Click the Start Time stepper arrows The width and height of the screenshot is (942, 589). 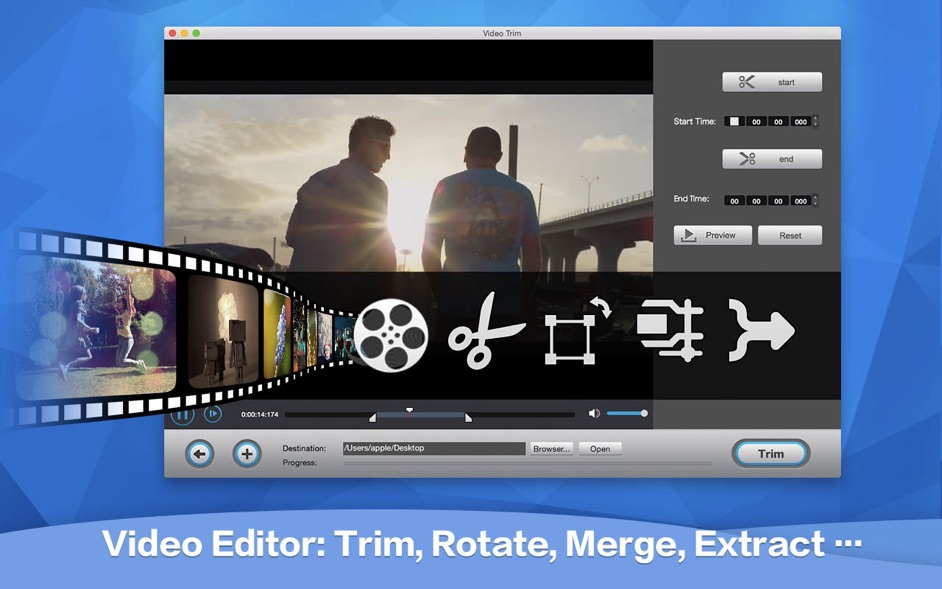pyautogui.click(x=816, y=121)
